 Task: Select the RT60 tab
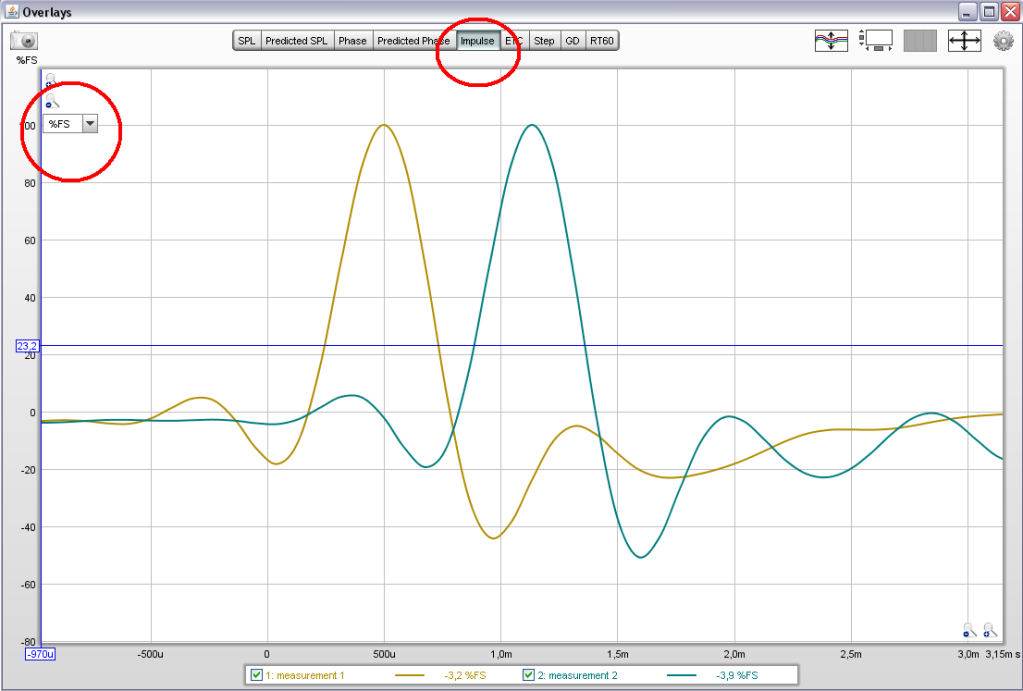602,41
